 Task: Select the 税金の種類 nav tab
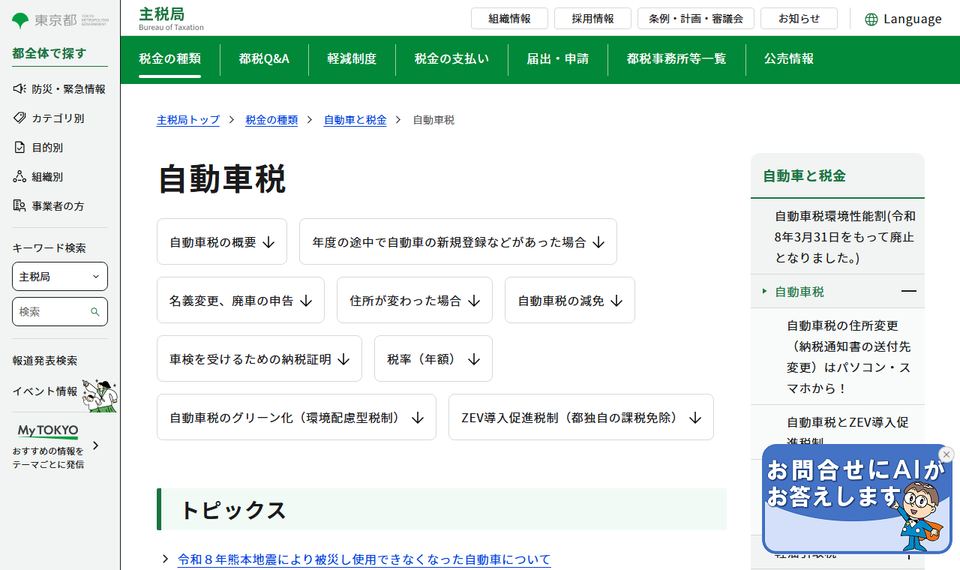coord(170,59)
